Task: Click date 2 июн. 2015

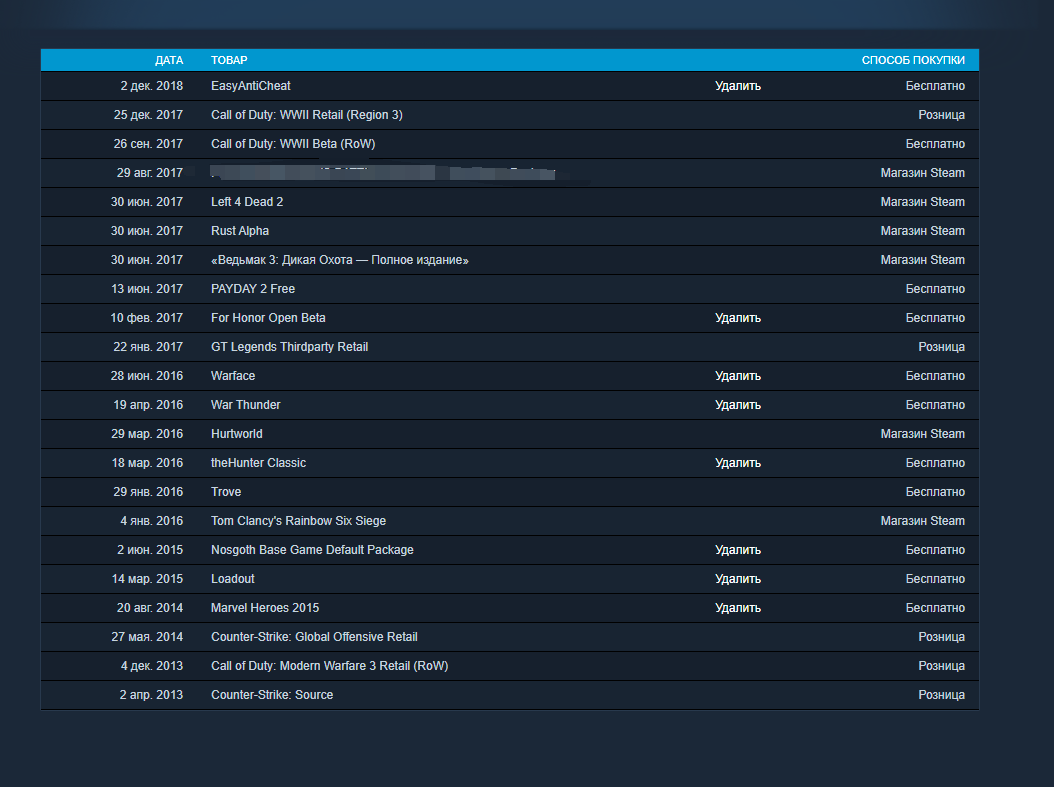Action: [x=150, y=550]
